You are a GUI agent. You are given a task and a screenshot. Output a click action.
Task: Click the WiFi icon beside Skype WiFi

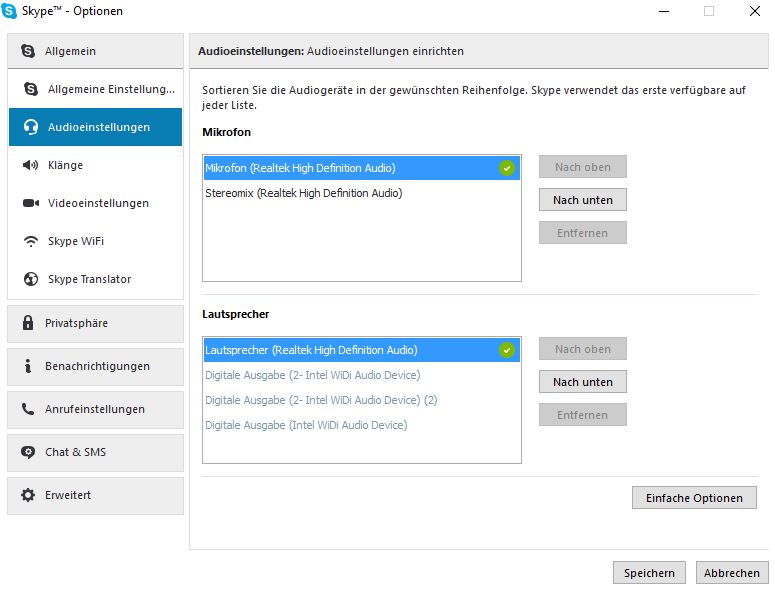pyautogui.click(x=31, y=241)
